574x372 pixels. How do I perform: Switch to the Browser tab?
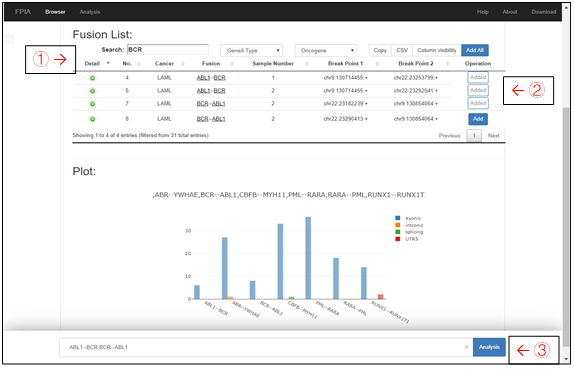(x=55, y=12)
